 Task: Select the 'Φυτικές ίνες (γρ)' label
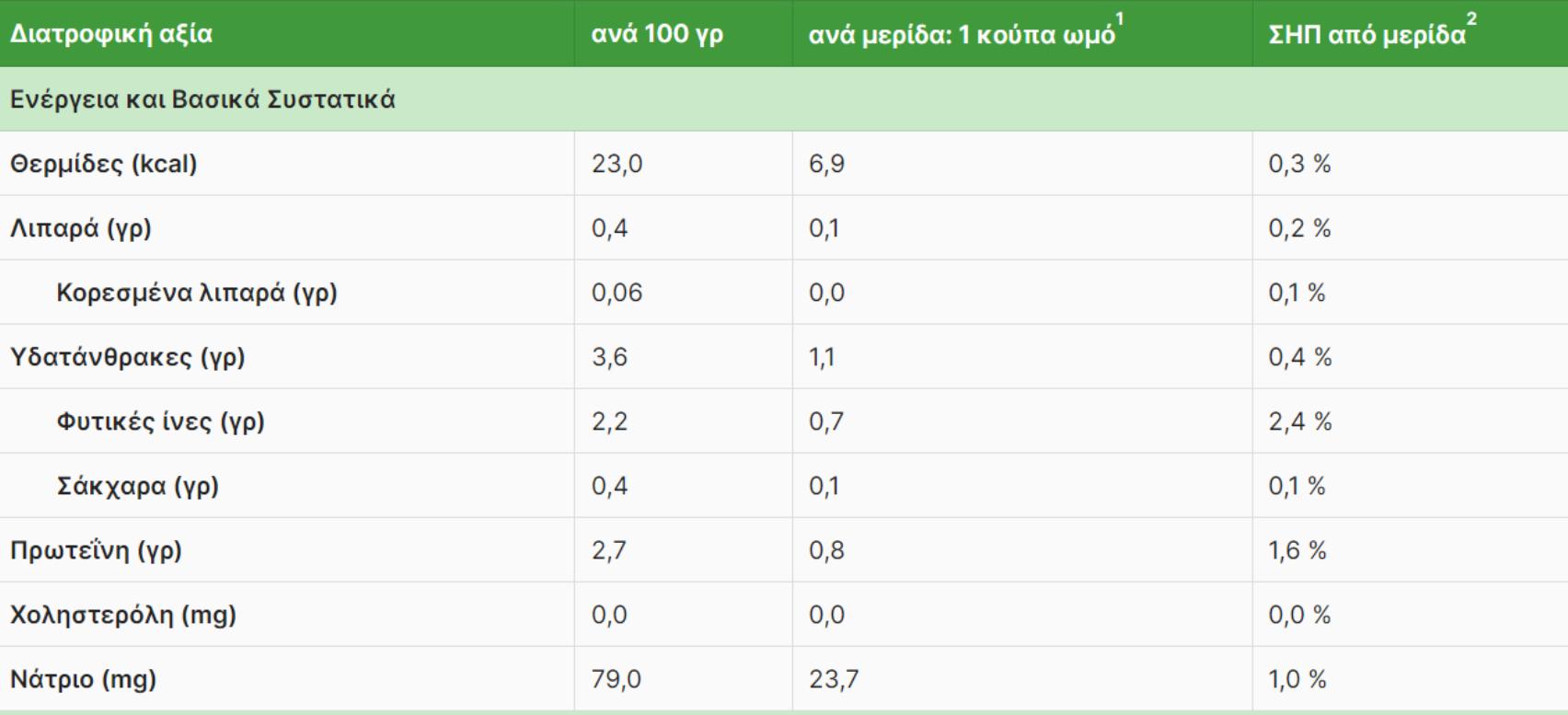coord(160,421)
